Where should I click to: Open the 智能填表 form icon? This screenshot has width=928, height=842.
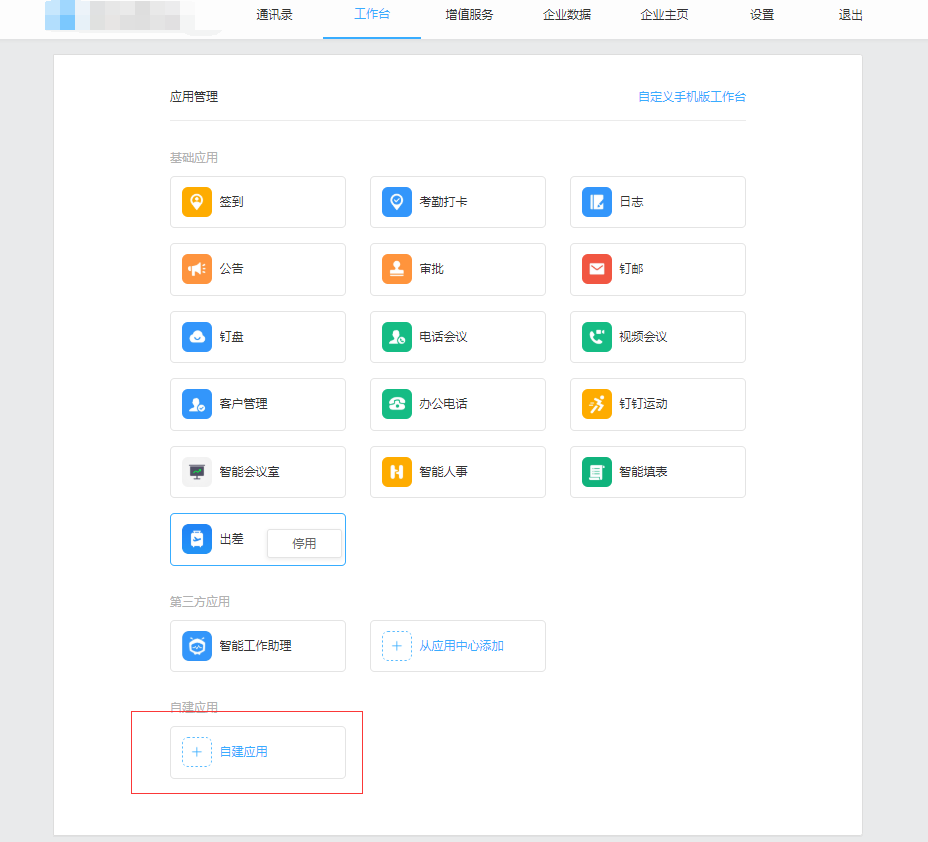click(597, 472)
